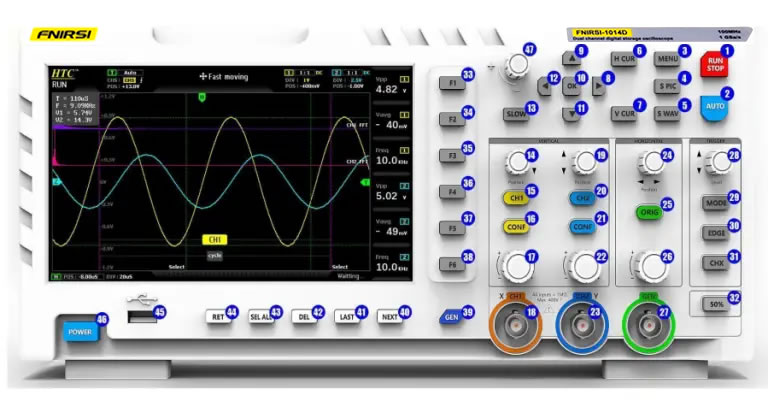
Task: Click the Vavg -40mV measurement
Action: pyautogui.click(x=392, y=121)
